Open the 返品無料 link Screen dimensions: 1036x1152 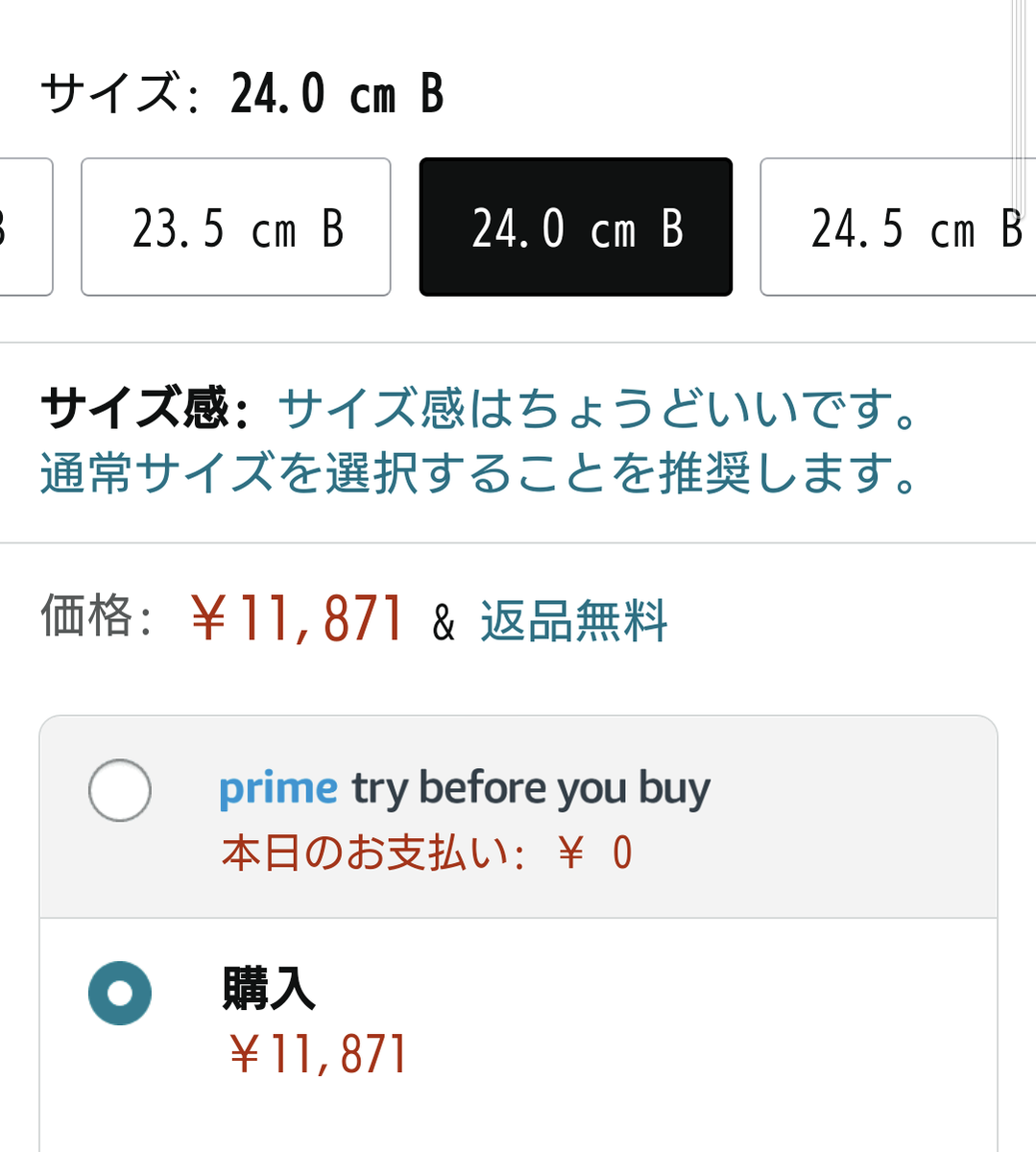click(573, 620)
